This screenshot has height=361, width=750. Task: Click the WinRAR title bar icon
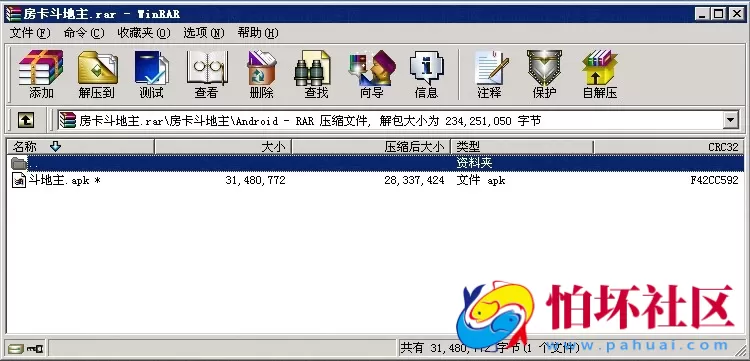(13, 14)
